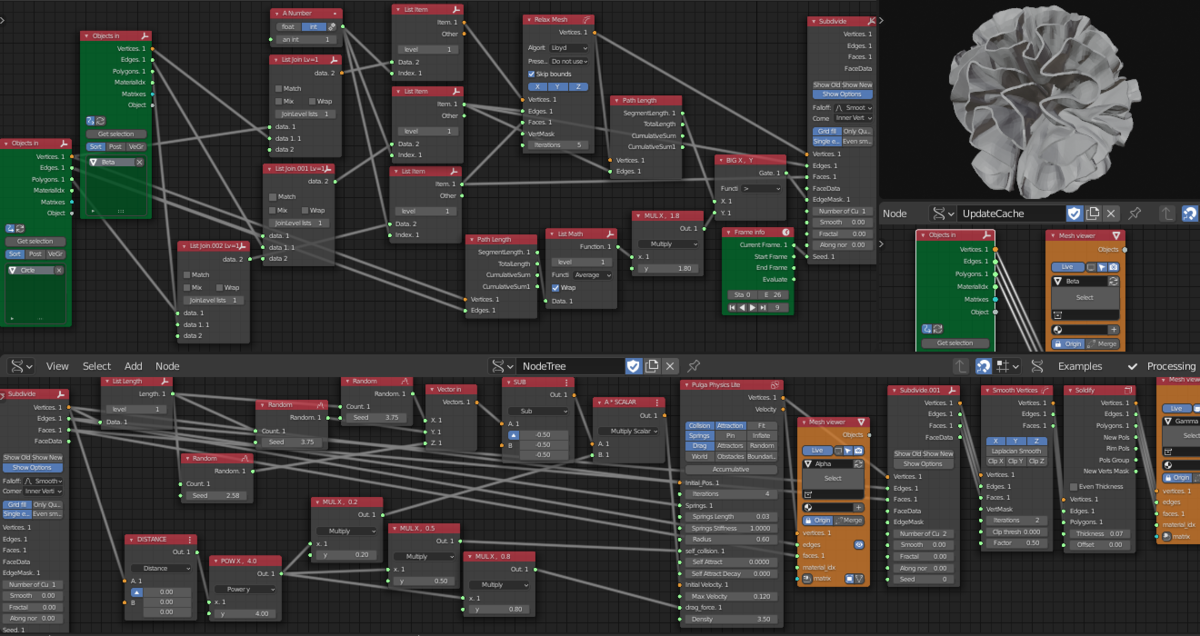
Task: Open the Node menu beside UpdateCache
Action: coord(895,213)
